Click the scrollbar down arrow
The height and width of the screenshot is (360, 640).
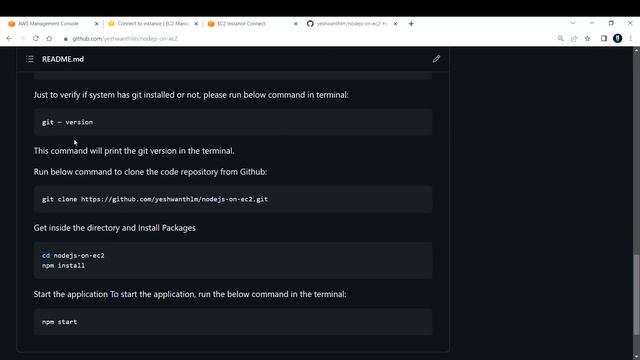[x=636, y=356]
